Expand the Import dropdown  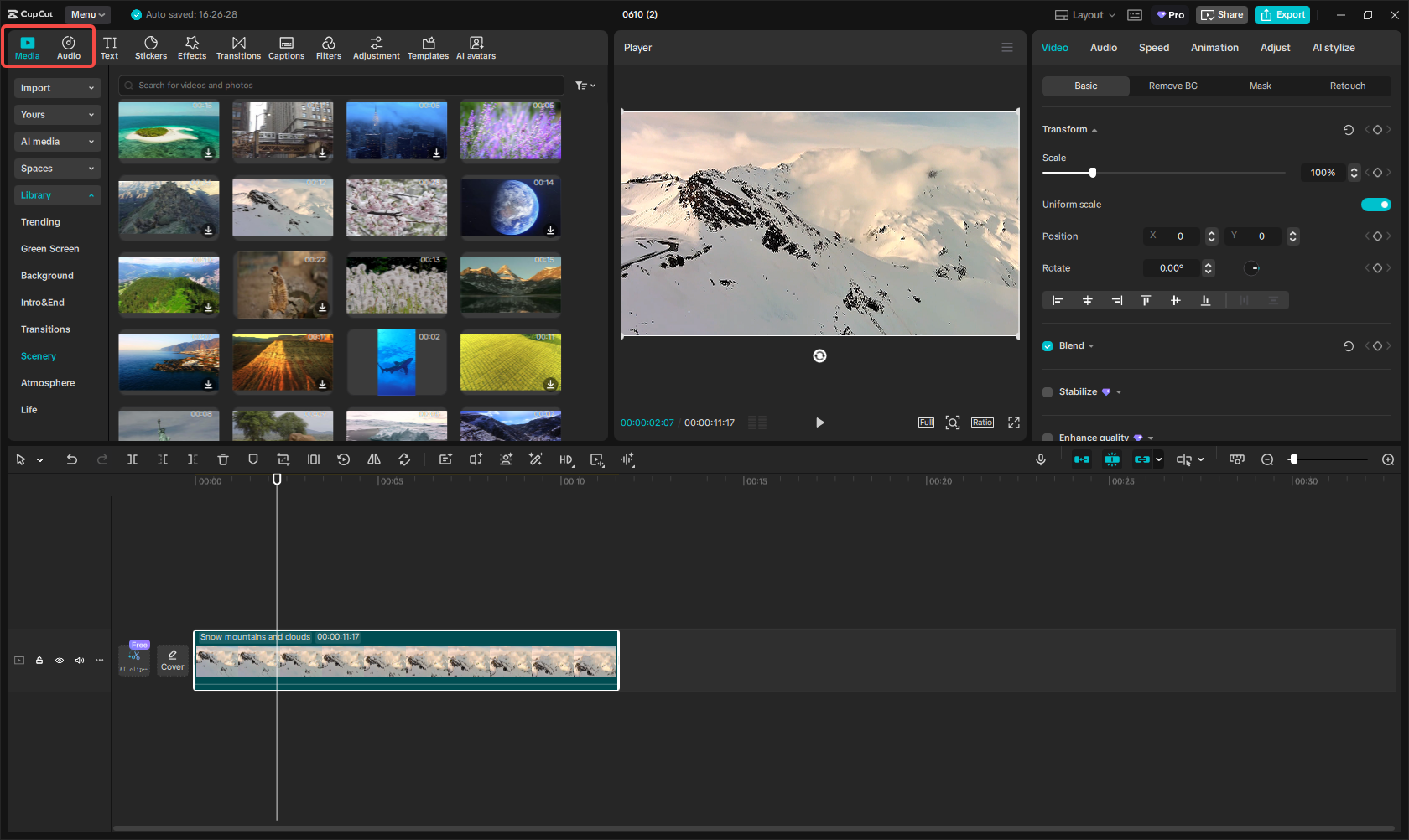click(57, 88)
